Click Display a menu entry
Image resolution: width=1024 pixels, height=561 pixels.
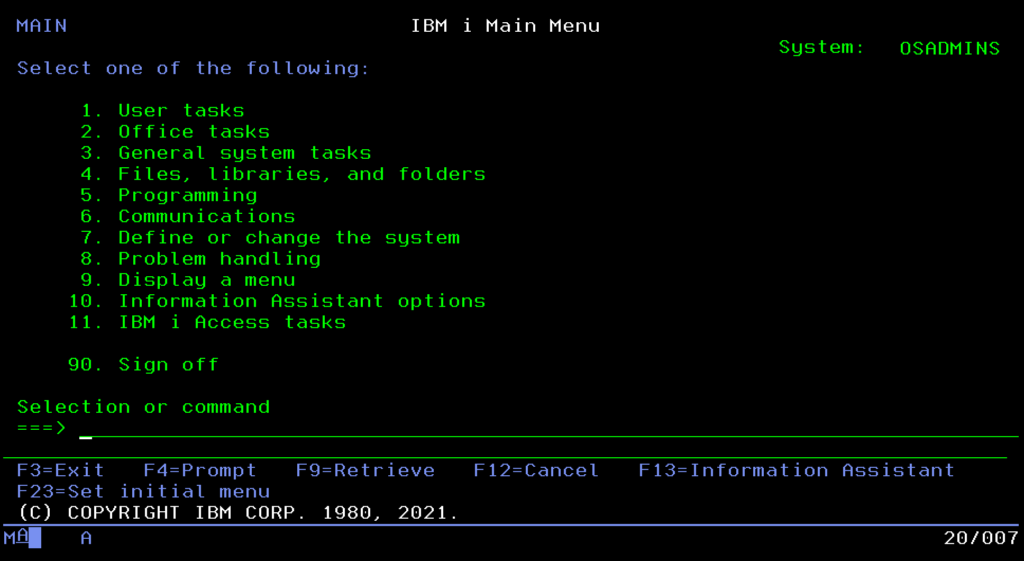(206, 280)
